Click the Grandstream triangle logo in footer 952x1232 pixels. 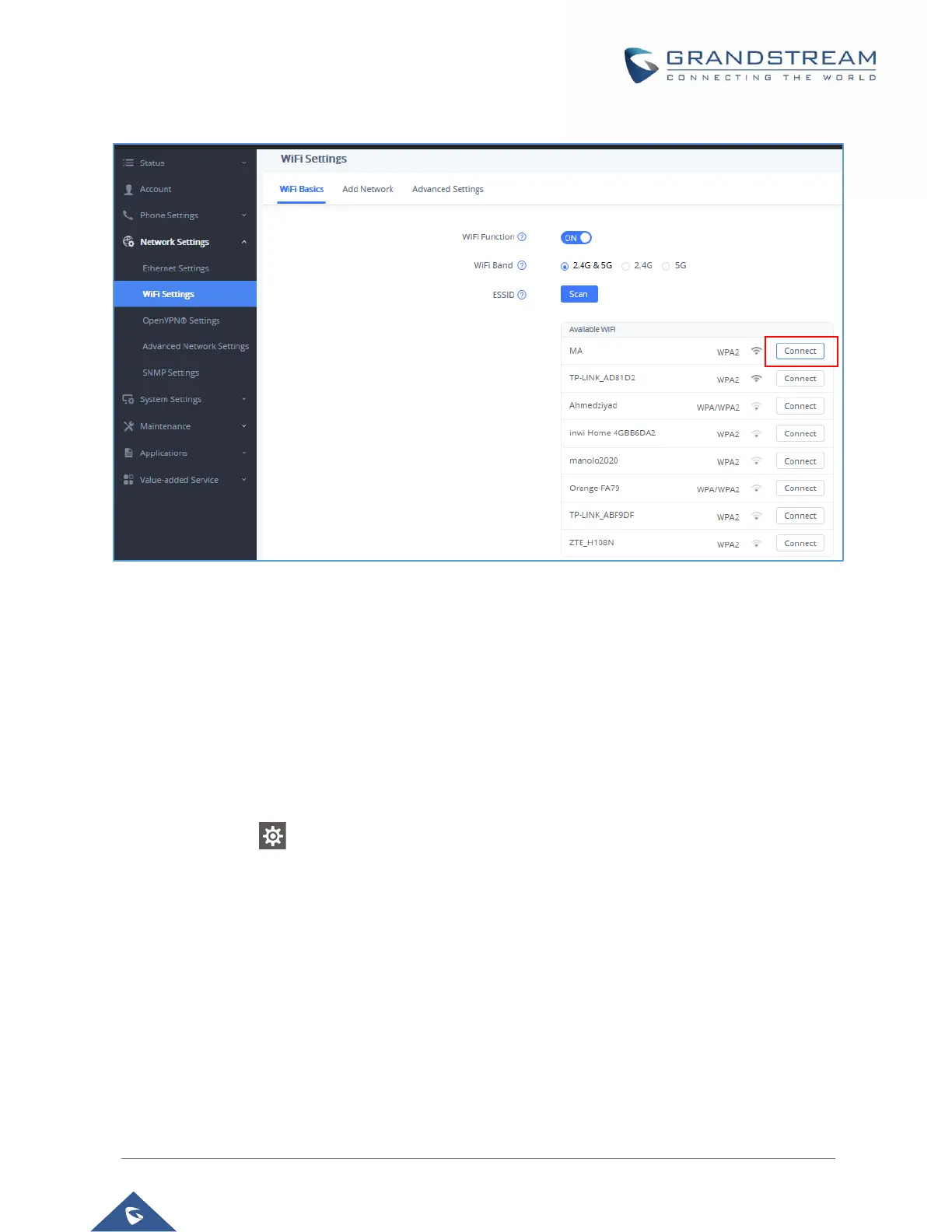point(134,1212)
